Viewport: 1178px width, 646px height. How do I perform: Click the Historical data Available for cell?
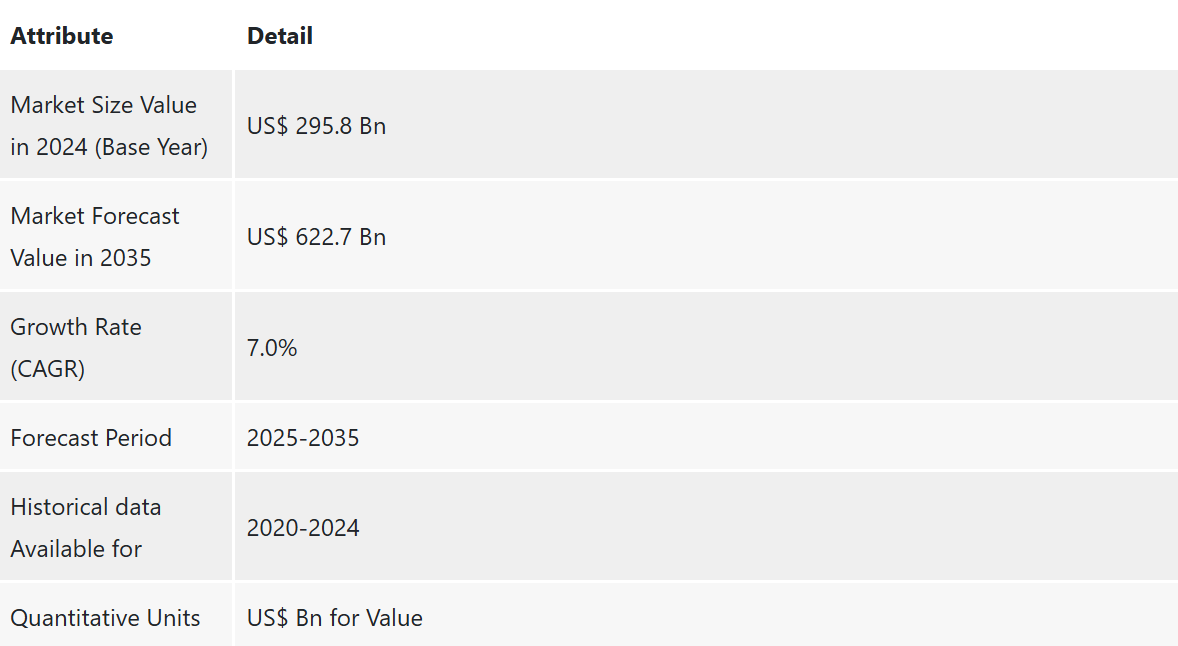tap(116, 527)
